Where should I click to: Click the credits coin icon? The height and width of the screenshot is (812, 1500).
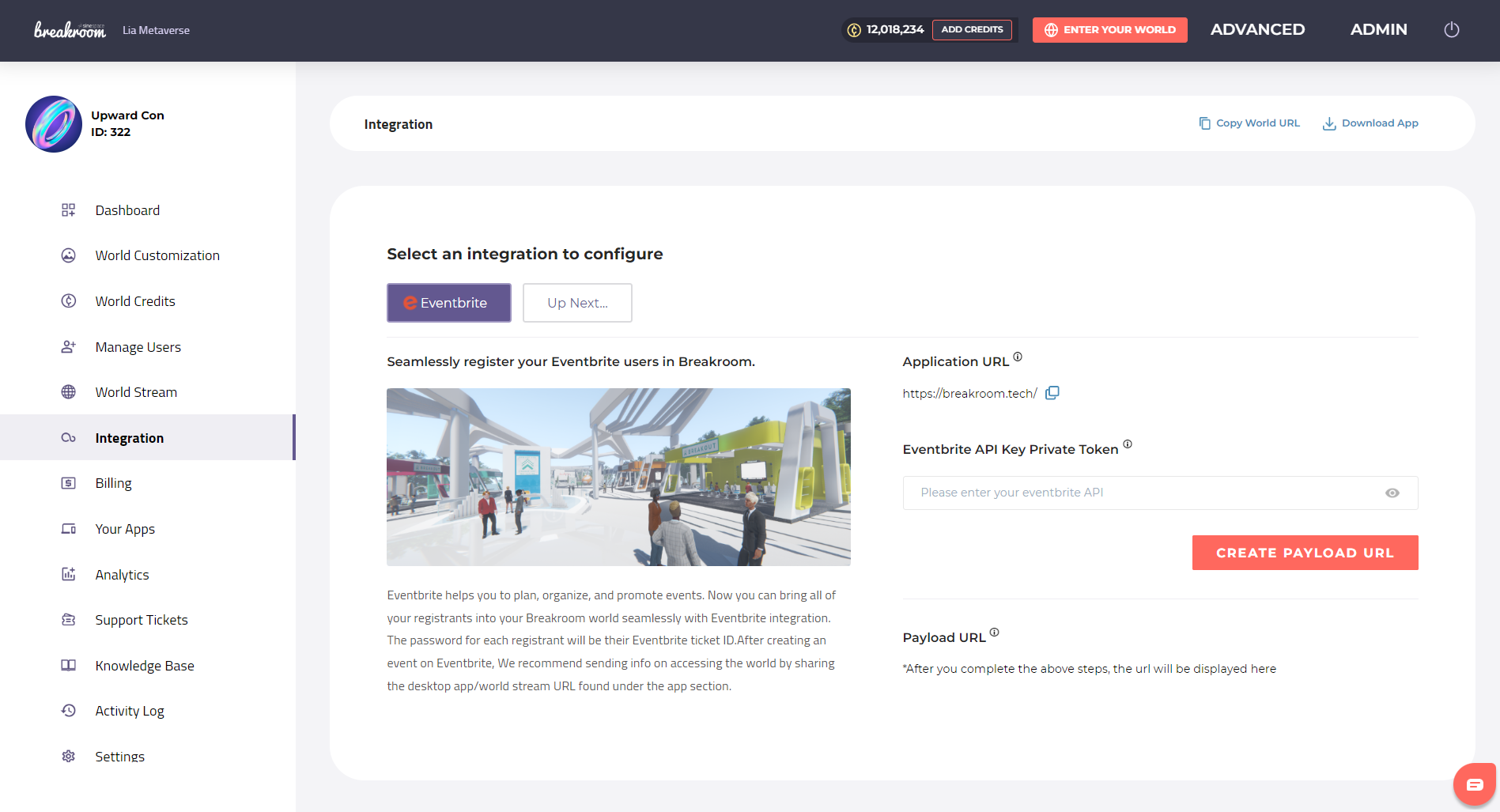click(854, 30)
